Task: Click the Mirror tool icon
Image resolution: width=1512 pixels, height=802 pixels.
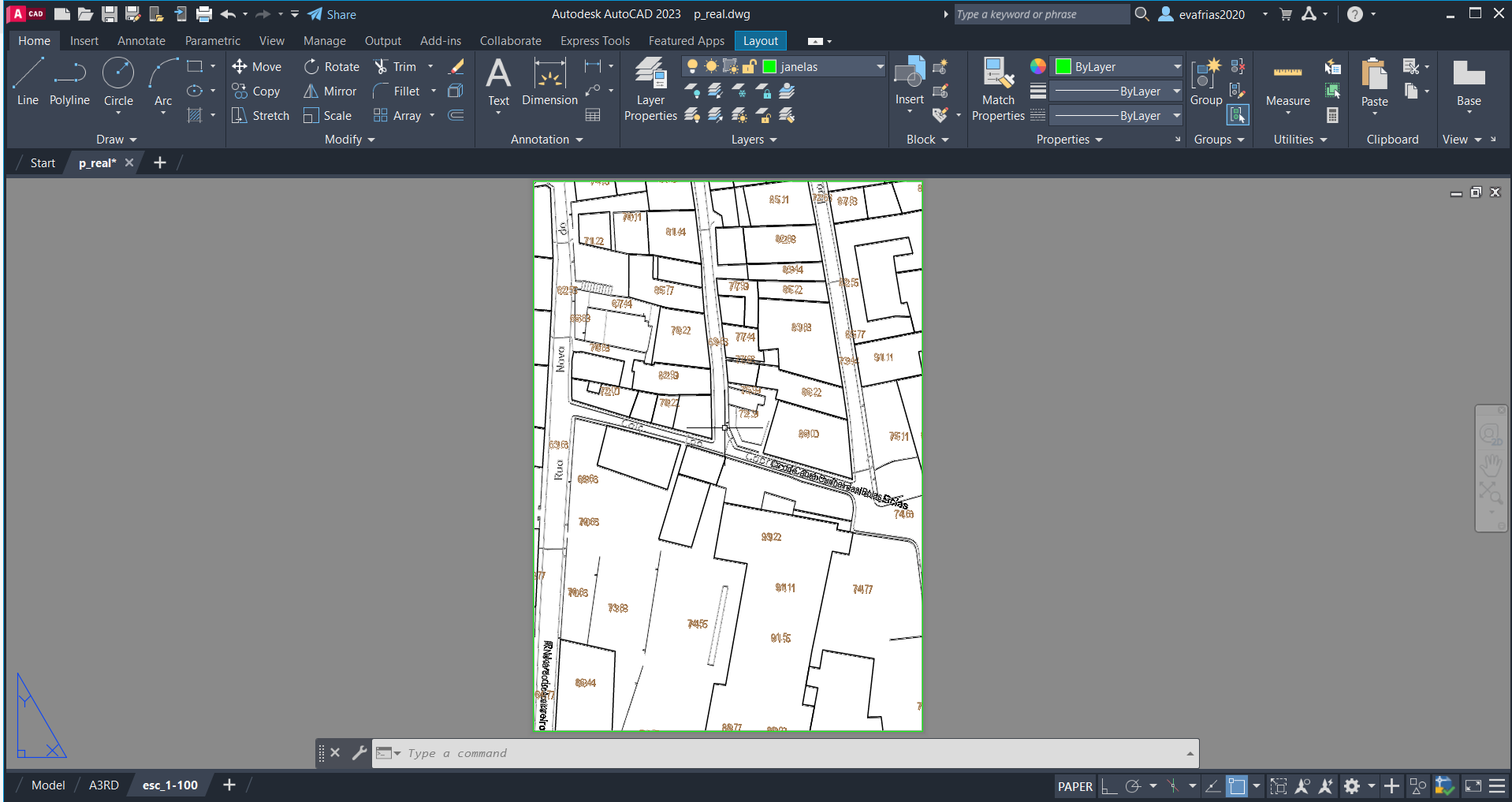Action: click(x=311, y=91)
